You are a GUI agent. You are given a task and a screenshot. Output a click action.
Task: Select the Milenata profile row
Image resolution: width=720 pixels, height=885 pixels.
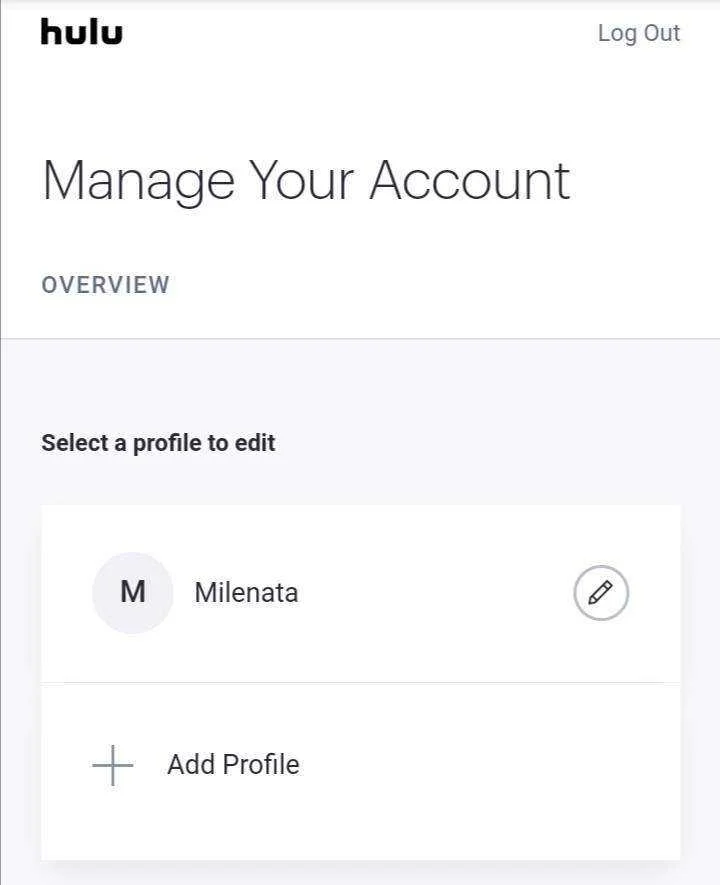tap(361, 594)
